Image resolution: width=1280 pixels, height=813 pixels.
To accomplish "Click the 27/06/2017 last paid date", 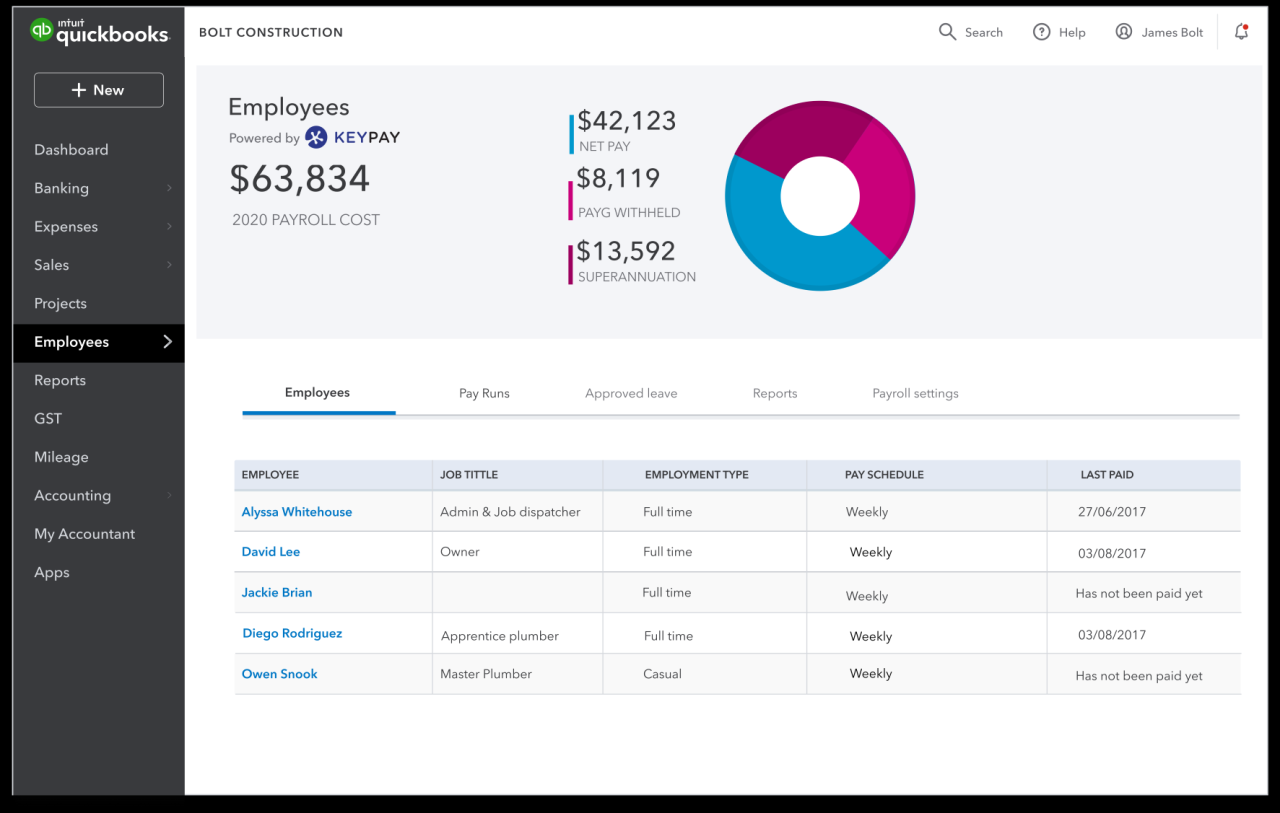I will click(x=1112, y=512).
